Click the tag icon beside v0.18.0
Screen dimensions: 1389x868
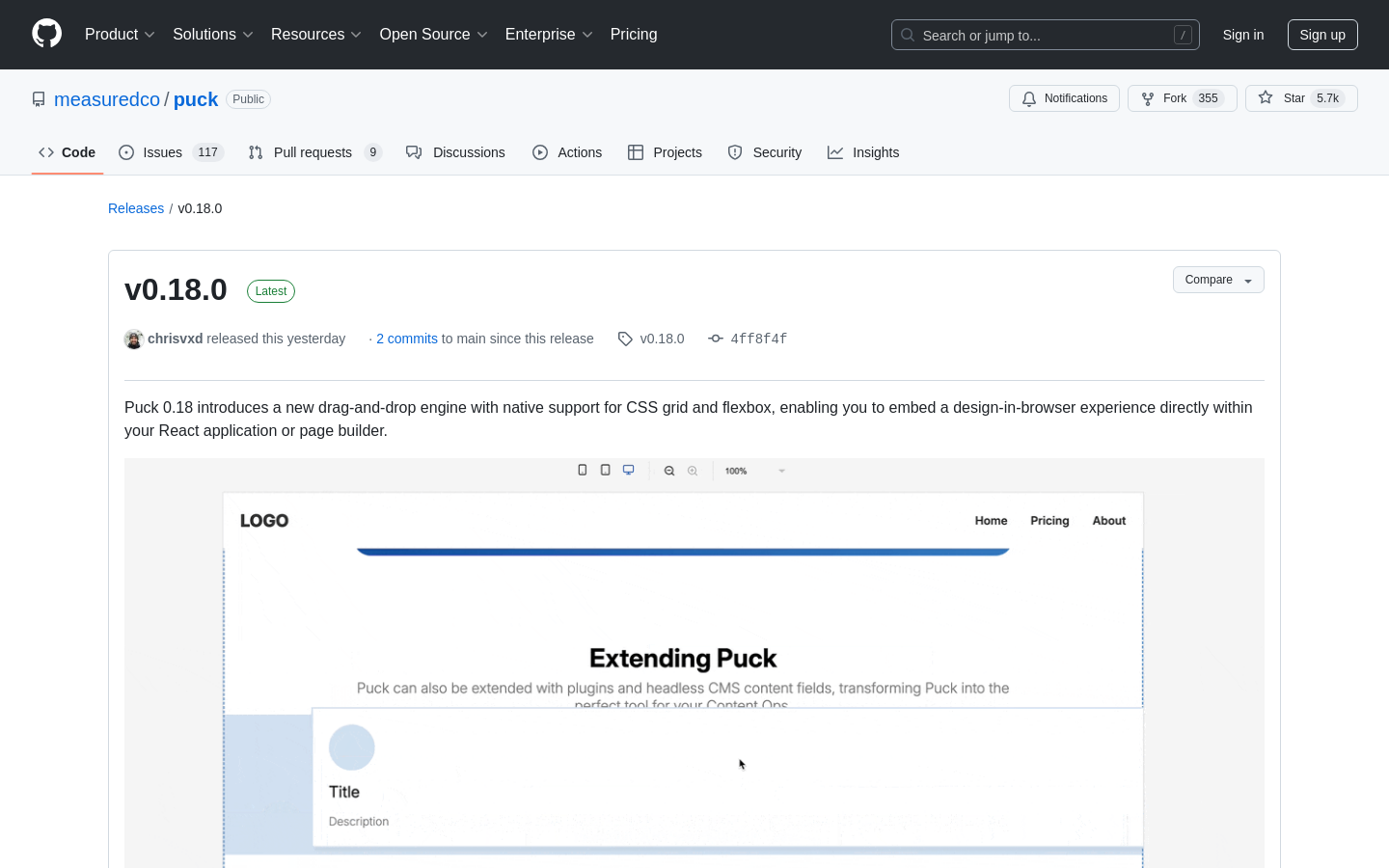pos(625,339)
